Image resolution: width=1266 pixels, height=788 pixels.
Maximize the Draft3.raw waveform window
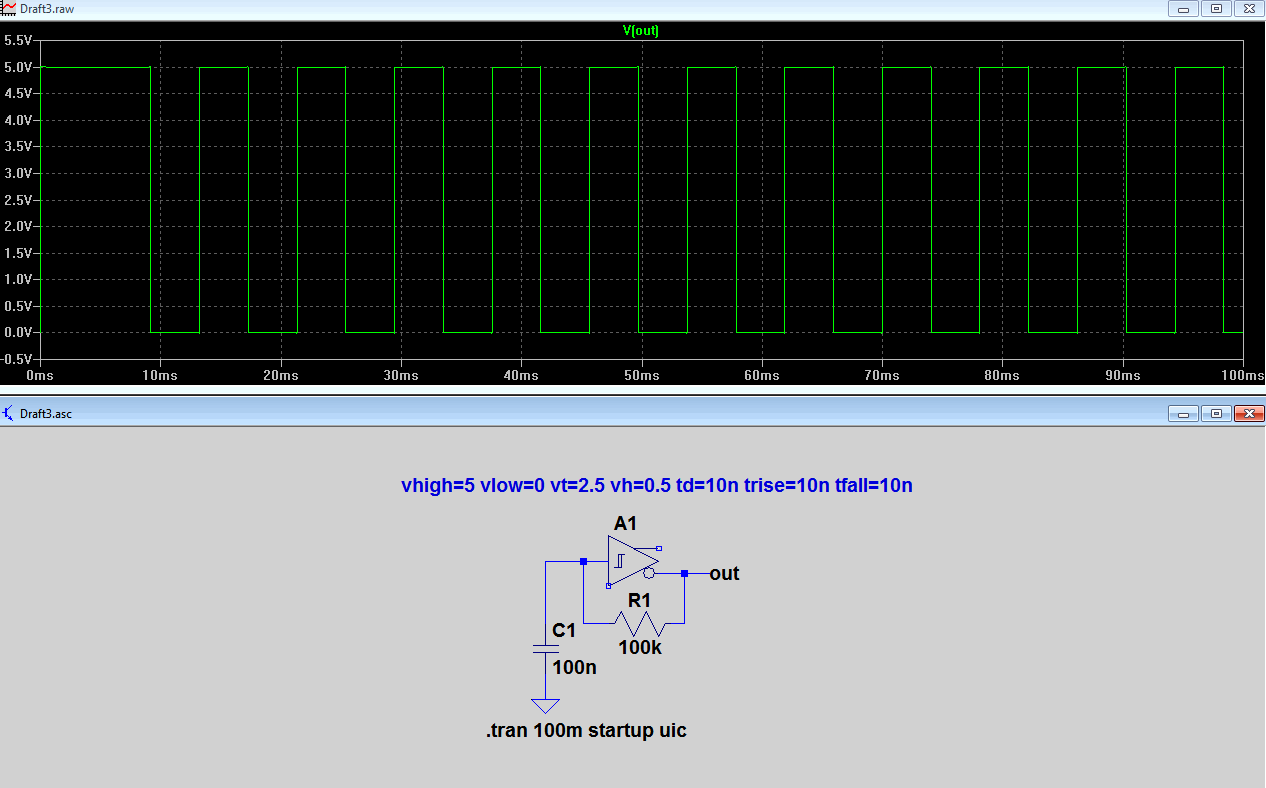(x=1216, y=8)
